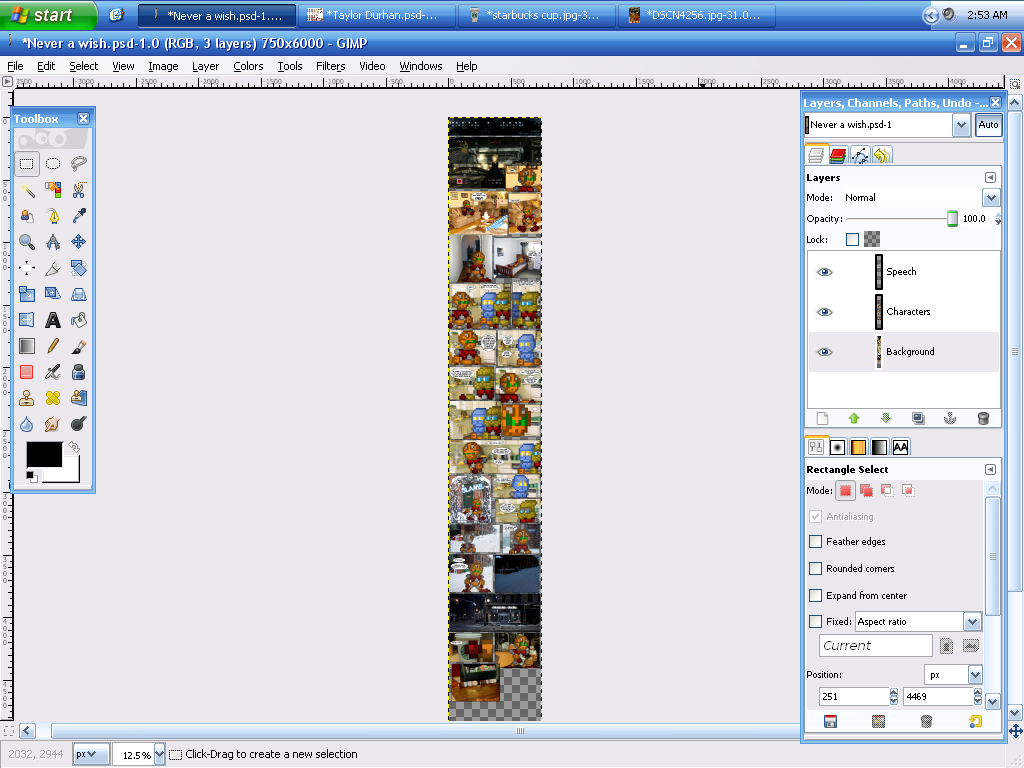The image size is (1024, 768).
Task: Open the Layer menu
Action: 205,66
